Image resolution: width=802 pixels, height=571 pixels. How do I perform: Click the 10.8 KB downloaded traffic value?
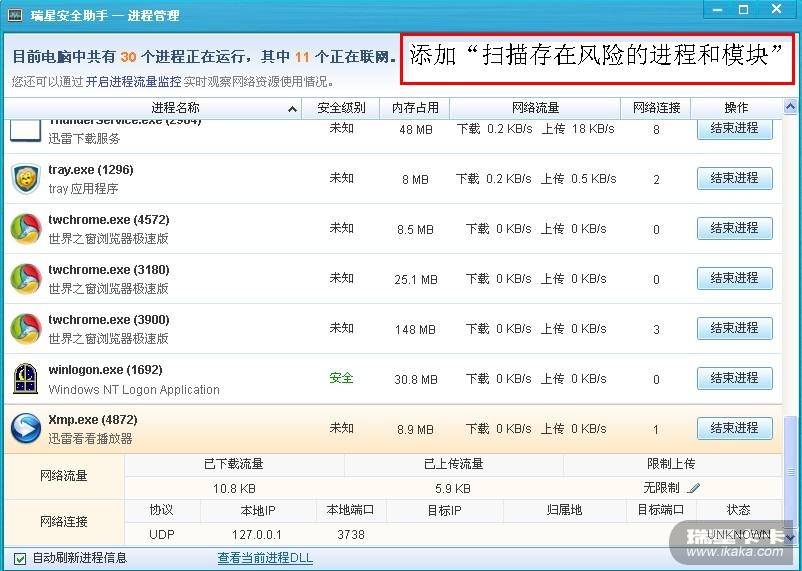click(x=234, y=489)
